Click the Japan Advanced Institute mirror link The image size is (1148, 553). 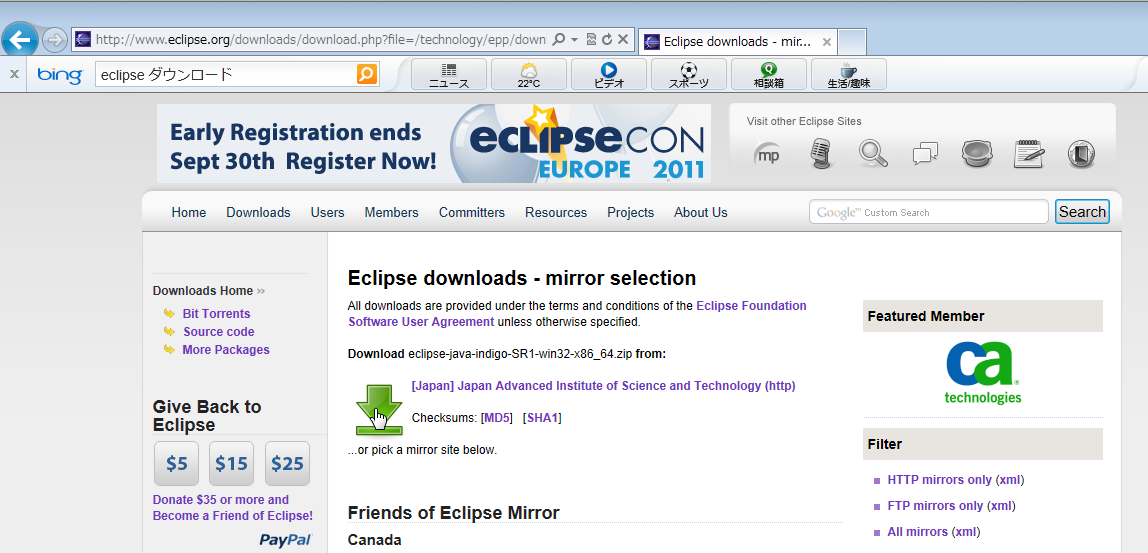coord(603,386)
